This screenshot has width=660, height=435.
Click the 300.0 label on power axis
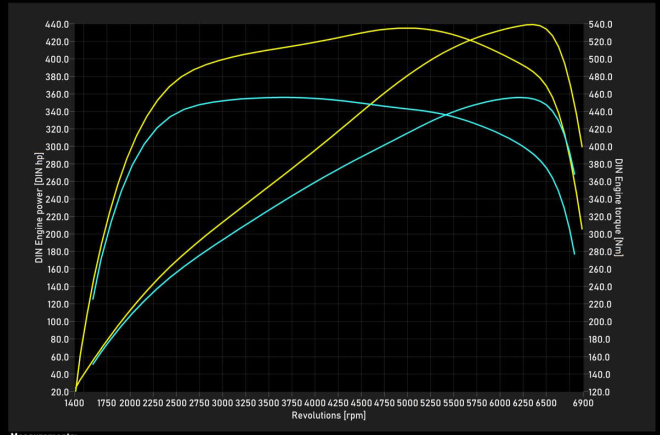click(56, 147)
